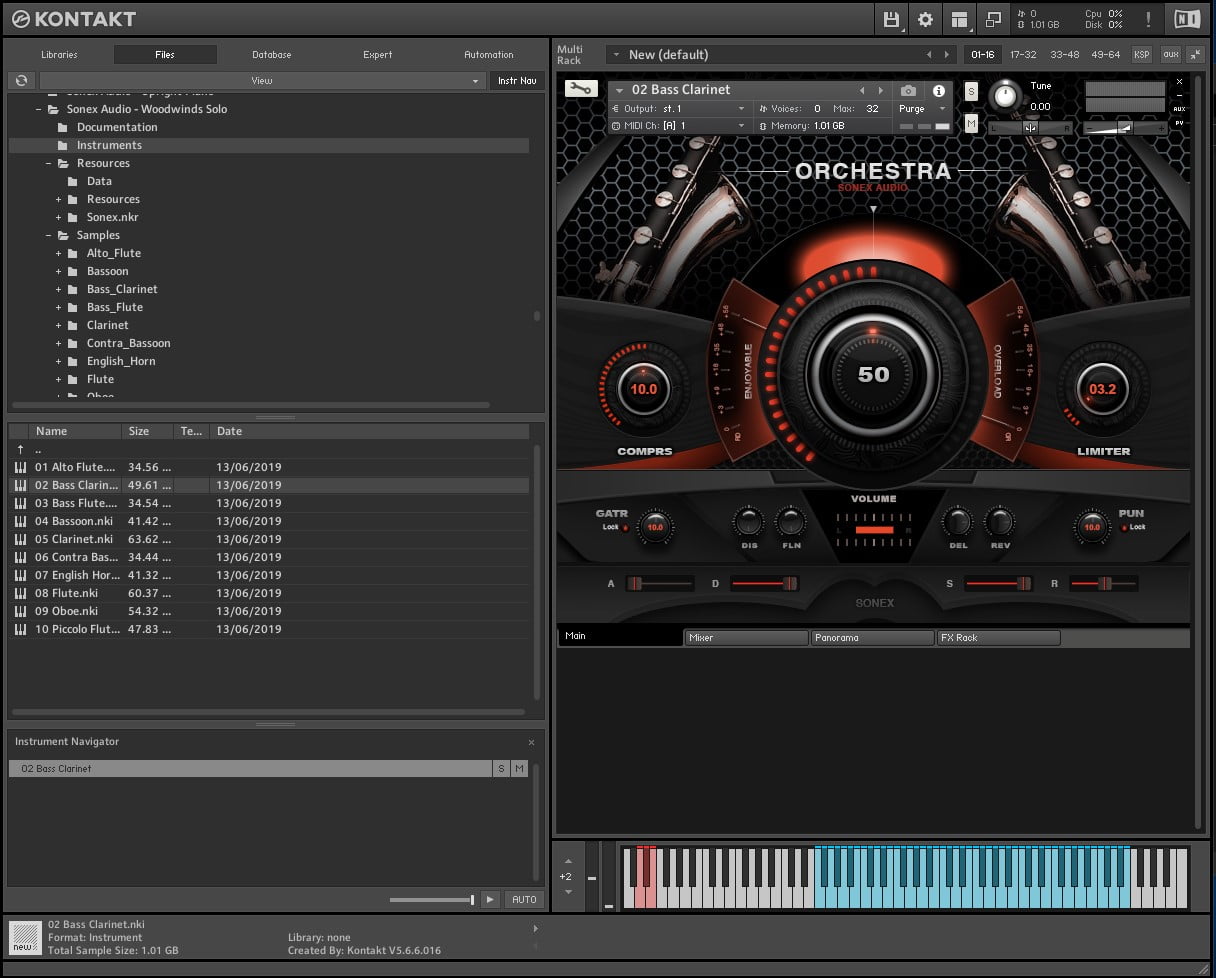Click the central volume knob showing 50

[873, 373]
